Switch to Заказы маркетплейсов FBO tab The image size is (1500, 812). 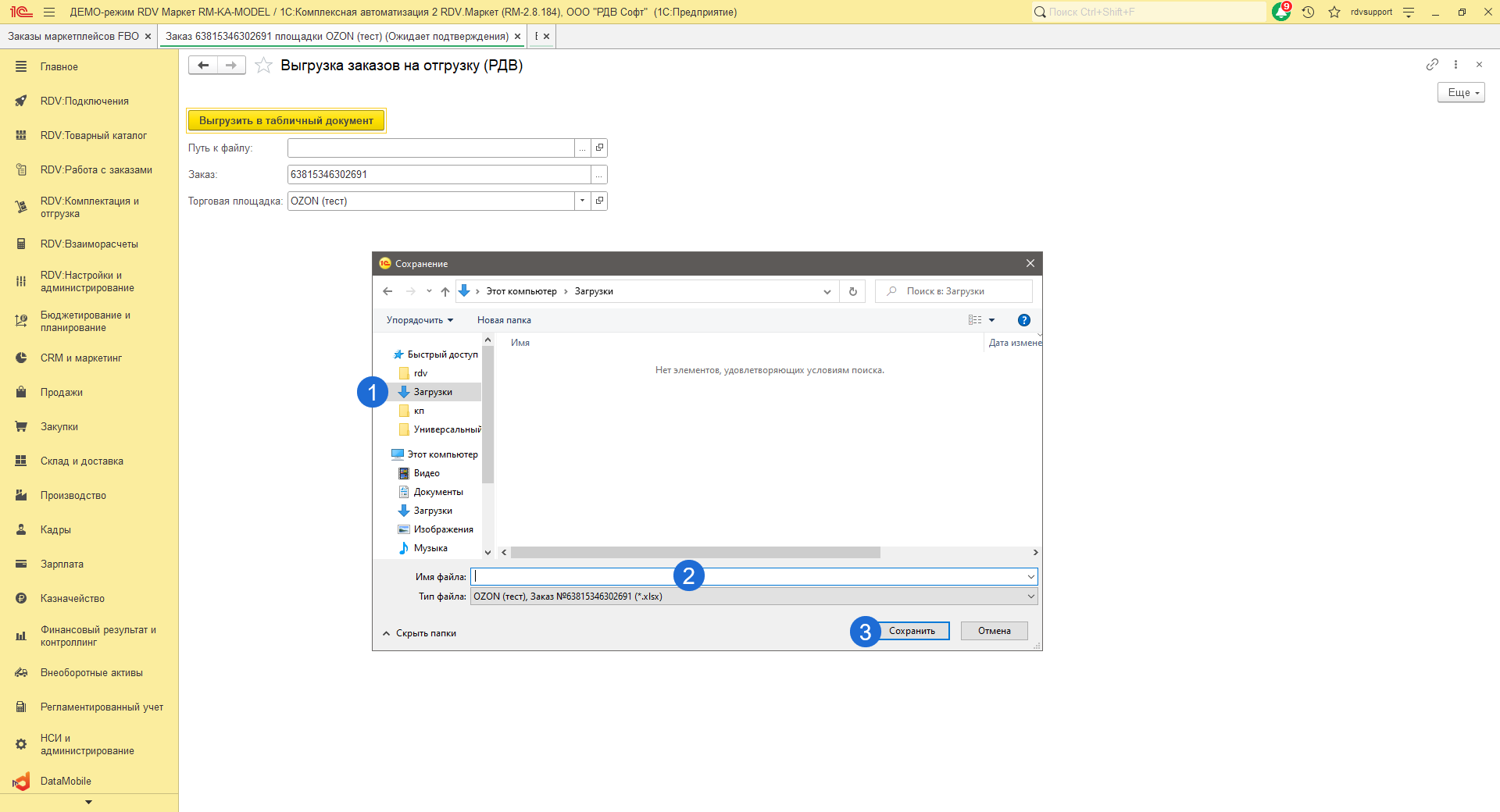click(73, 37)
